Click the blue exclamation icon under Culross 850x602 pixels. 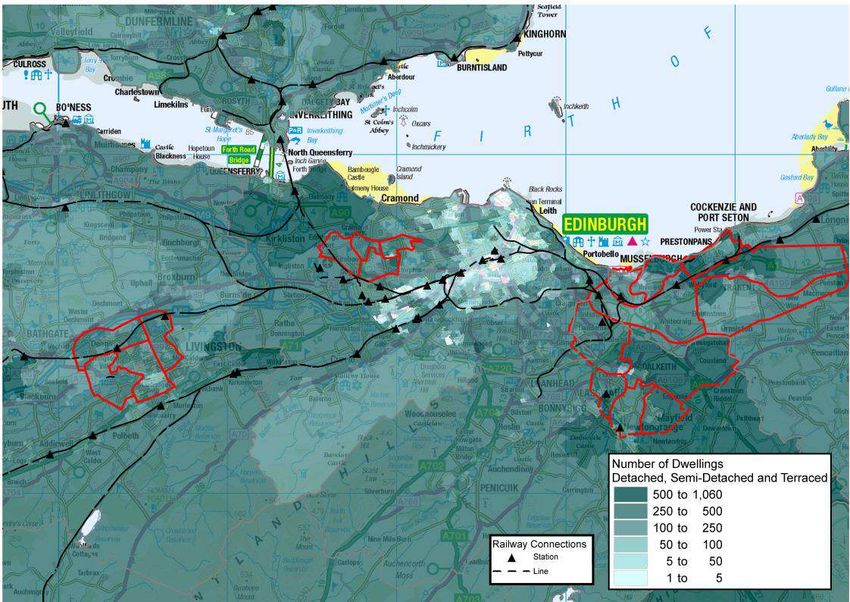pos(25,75)
